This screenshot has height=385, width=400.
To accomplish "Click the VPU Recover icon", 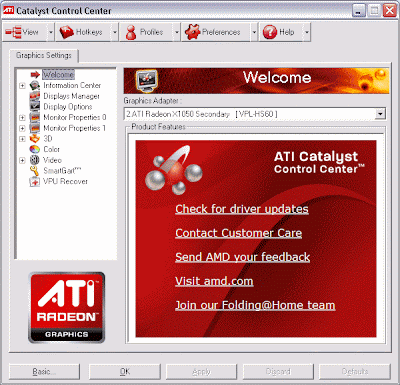I will click(35, 182).
